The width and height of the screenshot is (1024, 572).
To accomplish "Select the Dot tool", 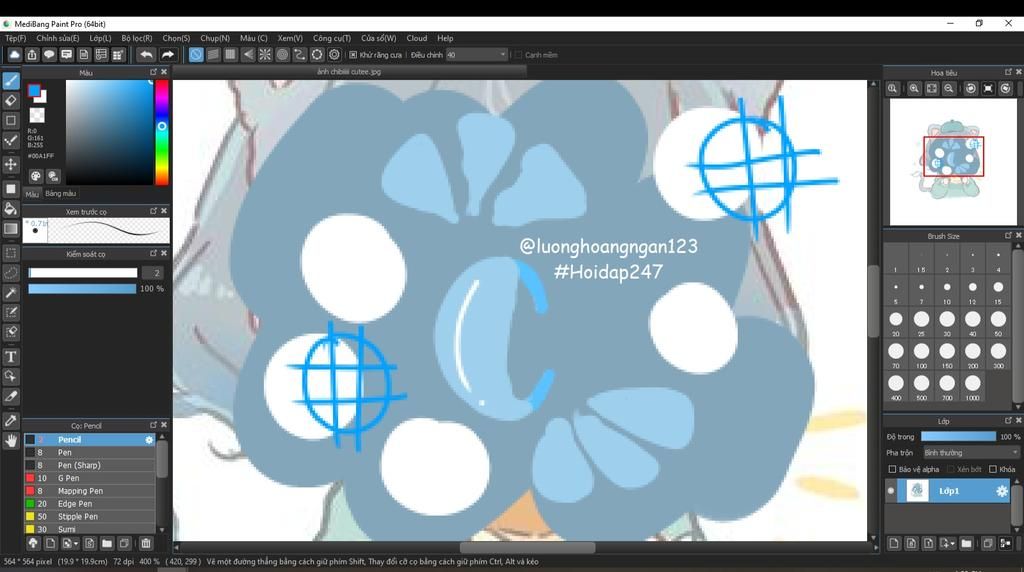I will [11, 140].
